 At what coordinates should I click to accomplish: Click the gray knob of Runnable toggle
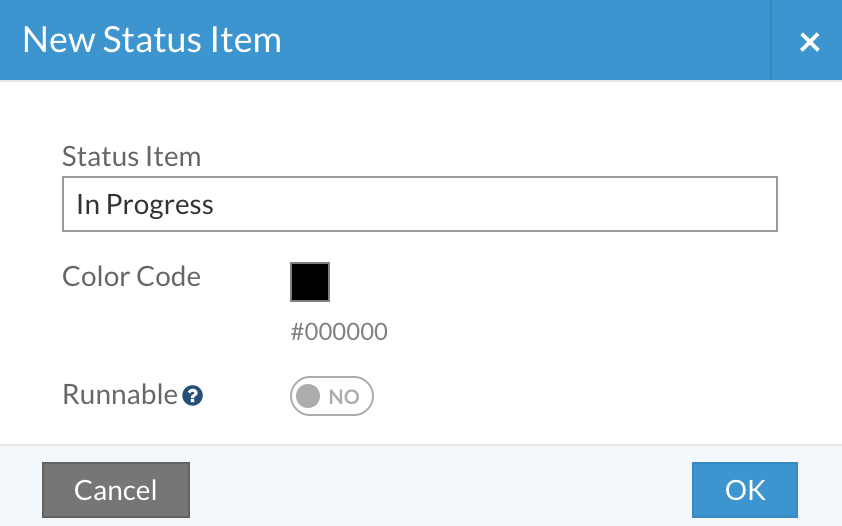[308, 396]
